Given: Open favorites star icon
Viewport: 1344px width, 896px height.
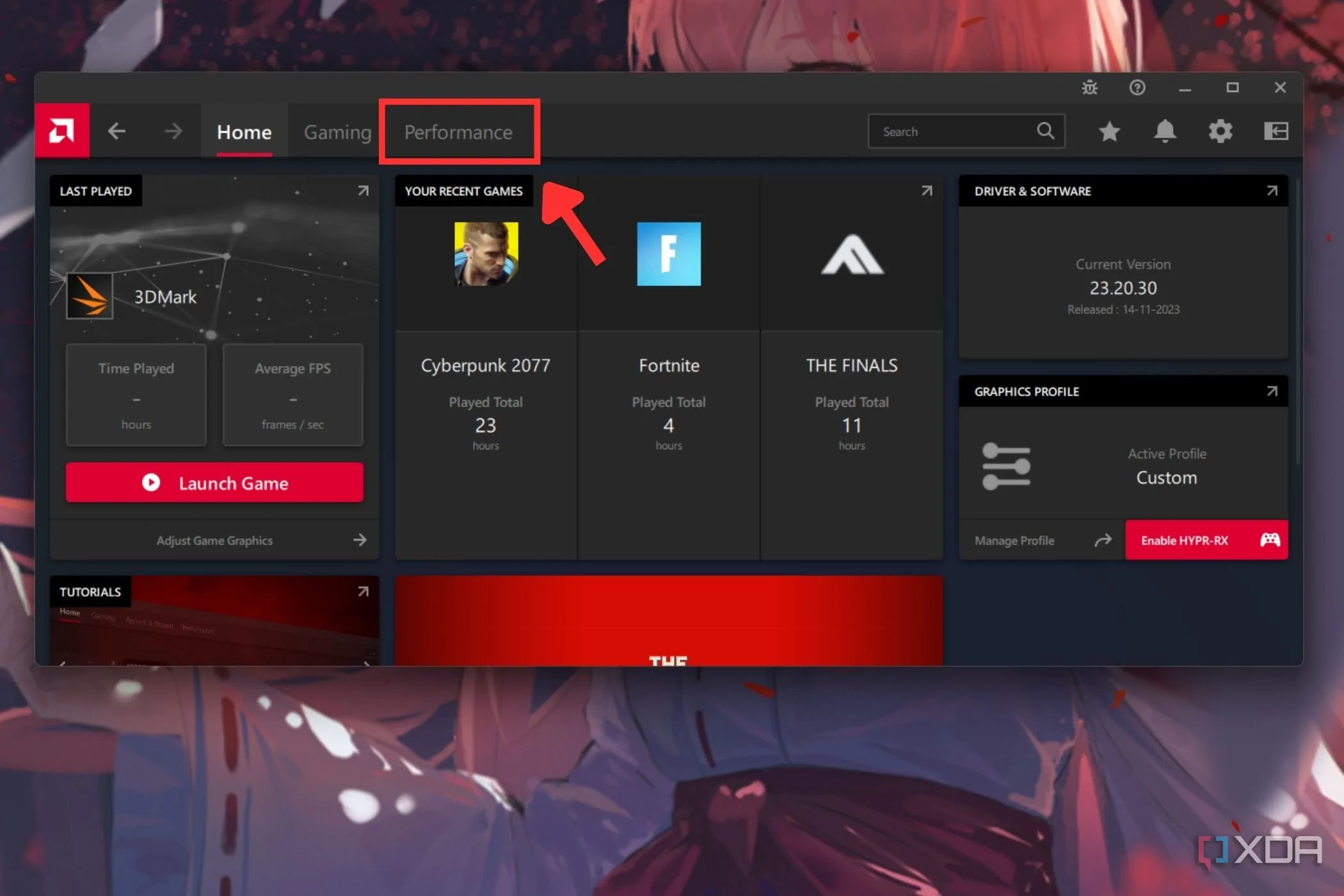Looking at the screenshot, I should 1109,131.
